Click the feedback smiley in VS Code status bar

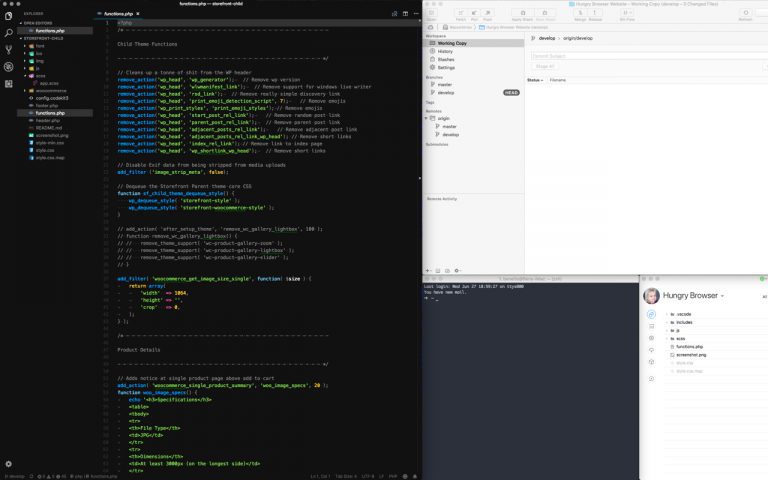click(x=405, y=476)
